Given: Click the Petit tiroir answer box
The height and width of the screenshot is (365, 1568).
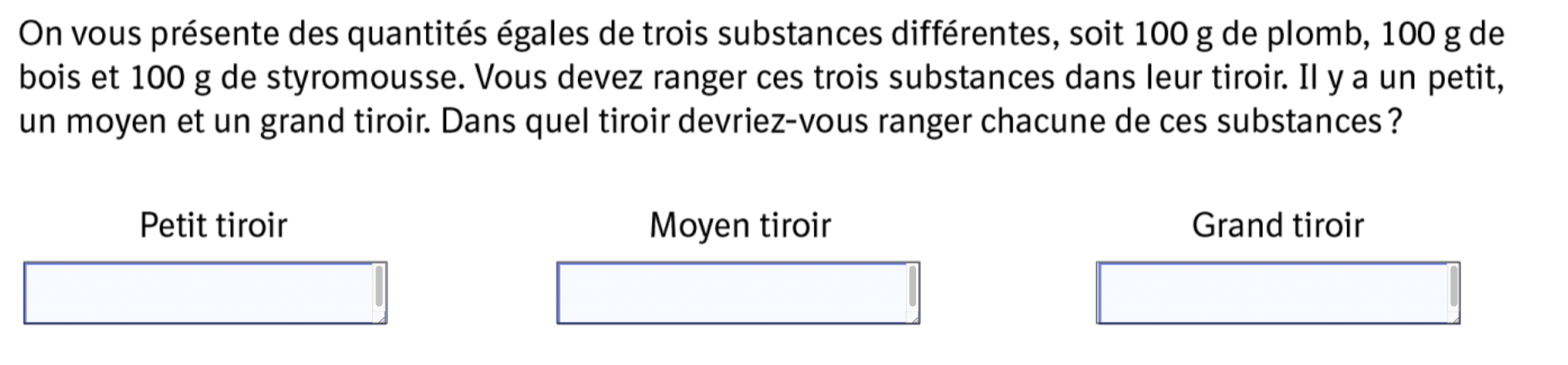Looking at the screenshot, I should 199,293.
